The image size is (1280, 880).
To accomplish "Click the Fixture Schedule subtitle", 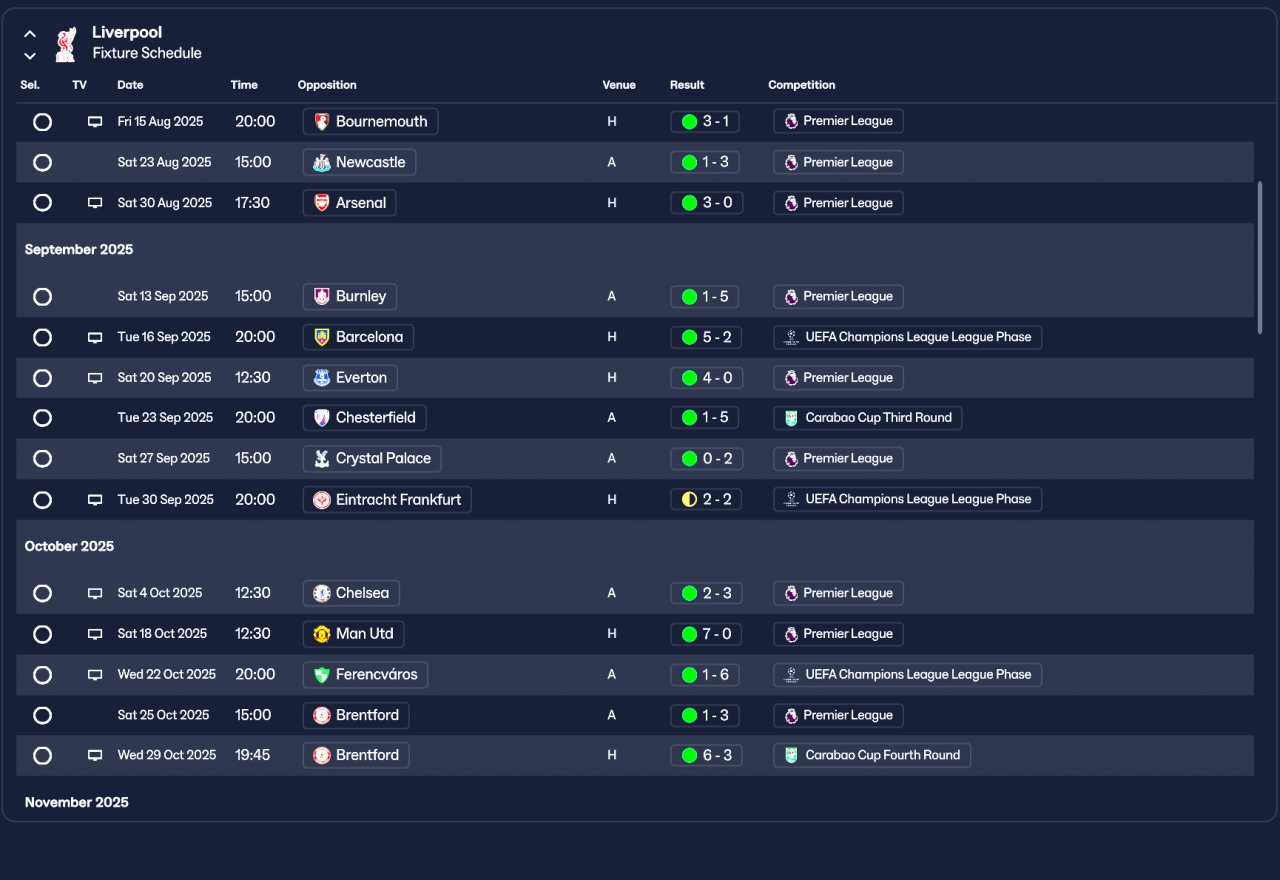I will tap(147, 54).
